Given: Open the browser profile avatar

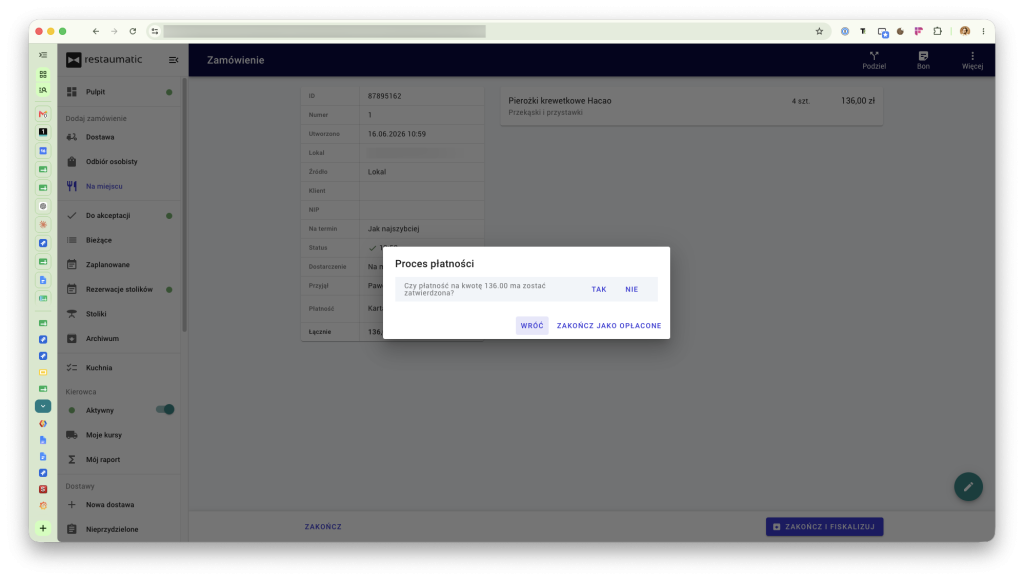Looking at the screenshot, I should tap(965, 31).
